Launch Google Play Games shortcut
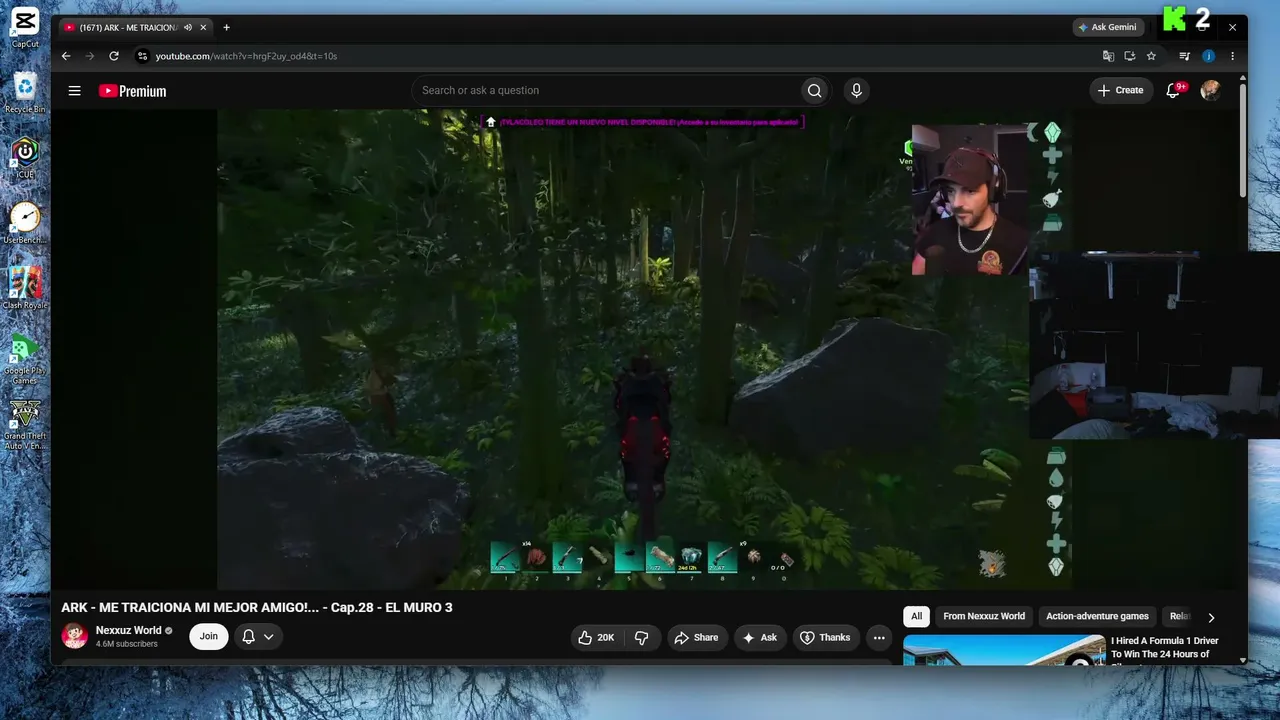Screen dimensions: 1280x720 tap(25, 358)
